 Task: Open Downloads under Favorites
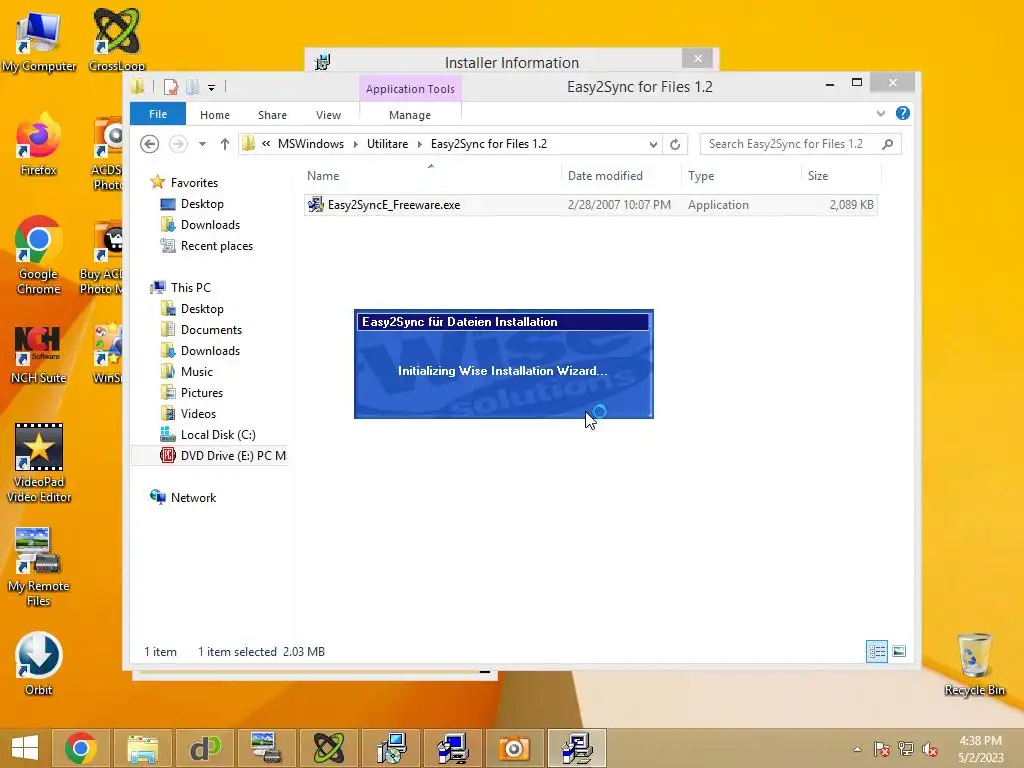pos(210,225)
